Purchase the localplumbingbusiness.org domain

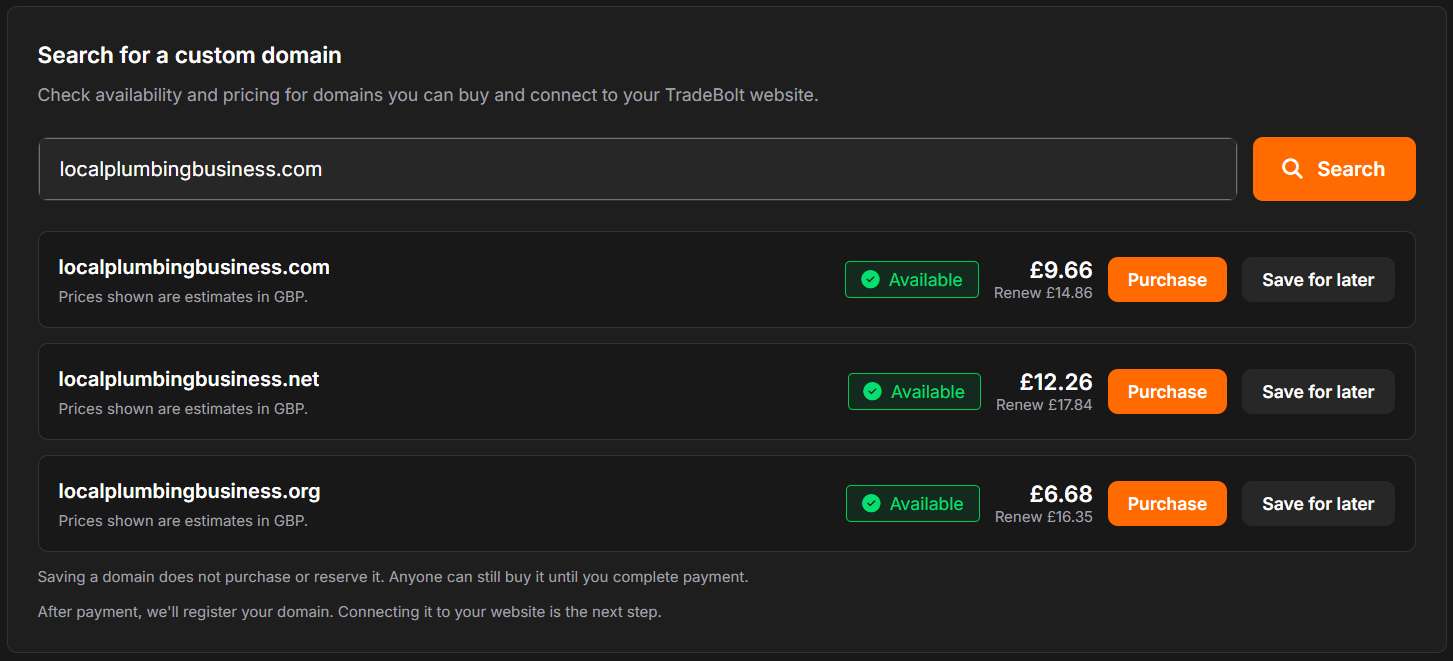pos(1166,503)
